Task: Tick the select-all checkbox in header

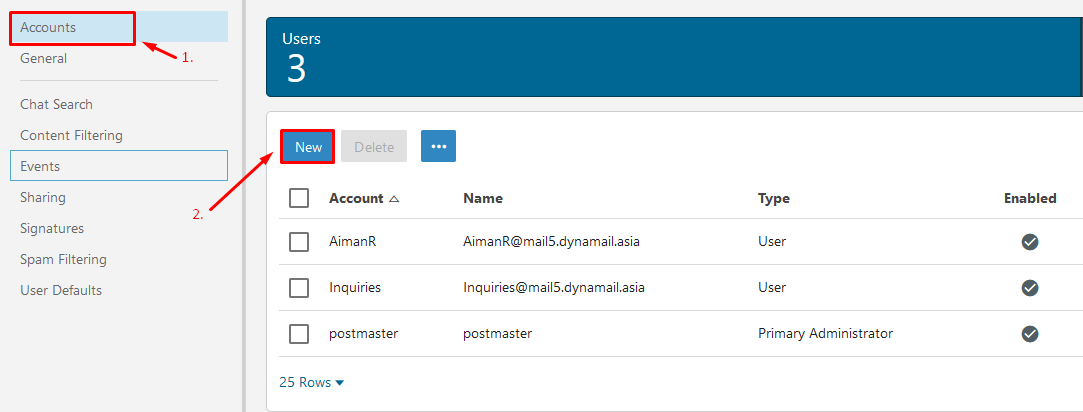Action: pyautogui.click(x=299, y=198)
